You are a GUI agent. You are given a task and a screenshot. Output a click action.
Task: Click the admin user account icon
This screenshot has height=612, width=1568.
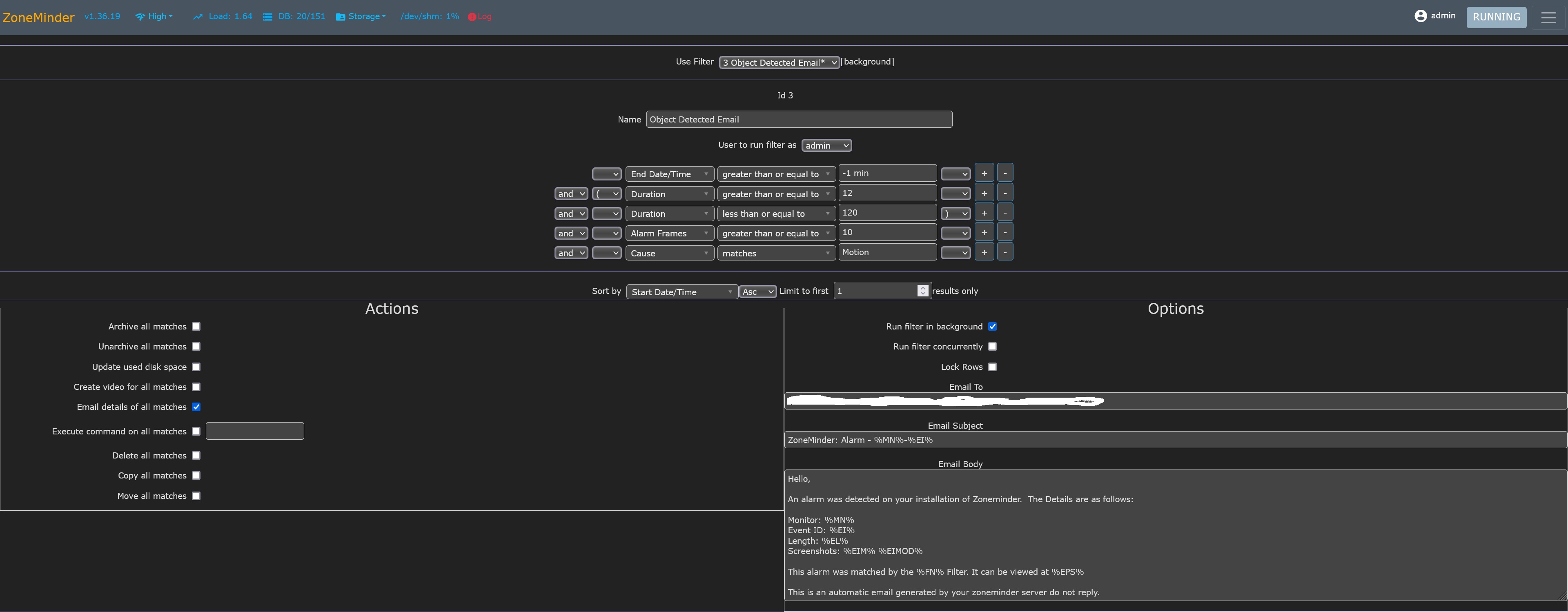click(1420, 16)
